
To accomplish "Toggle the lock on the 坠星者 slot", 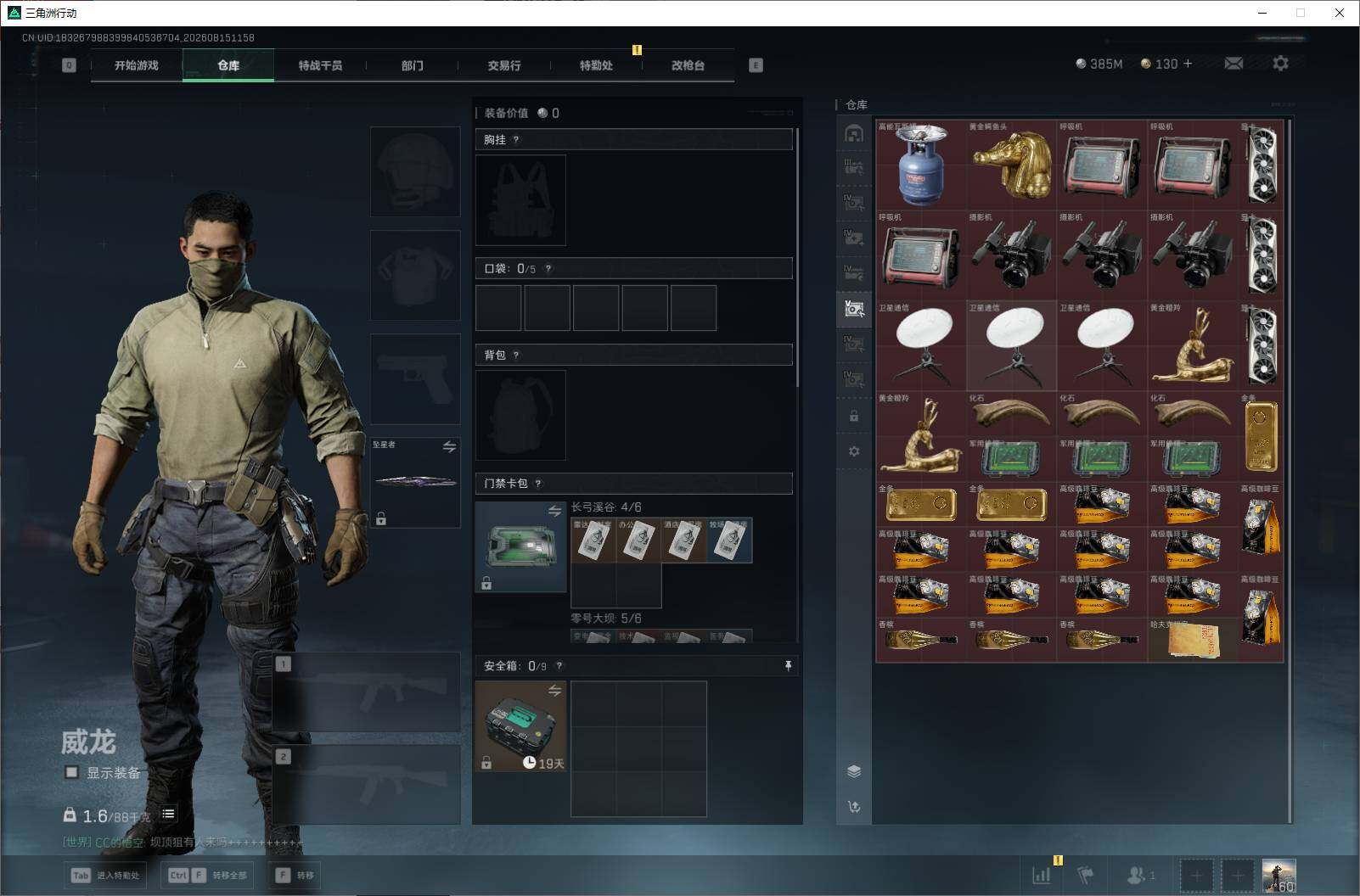I will click(381, 519).
